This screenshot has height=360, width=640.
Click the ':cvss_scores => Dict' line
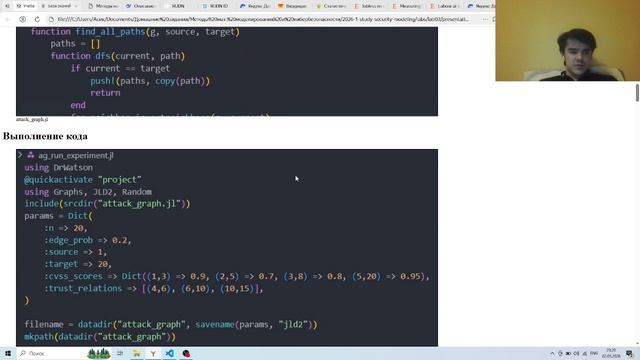click(x=237, y=276)
